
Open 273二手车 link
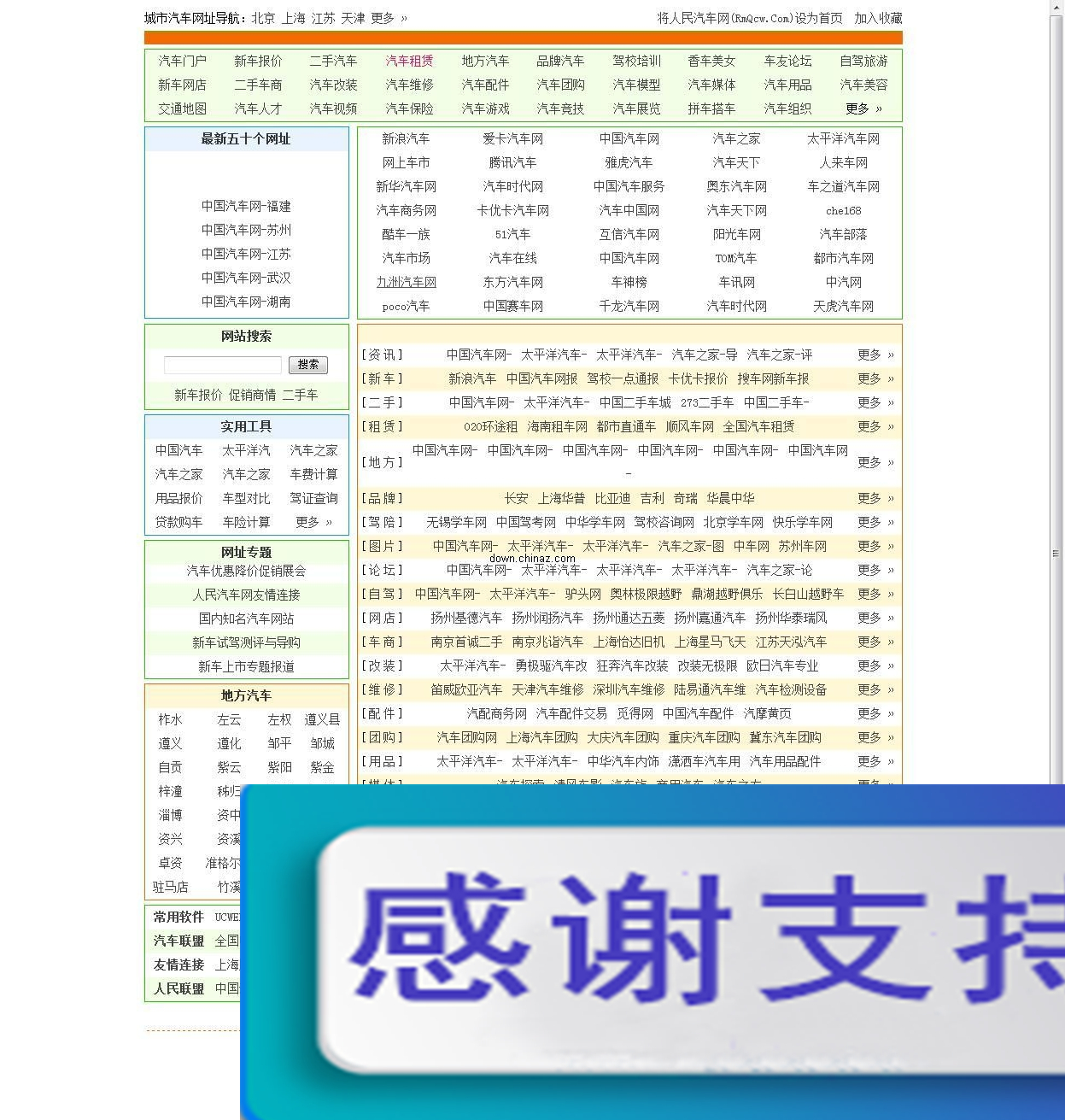[x=707, y=402]
